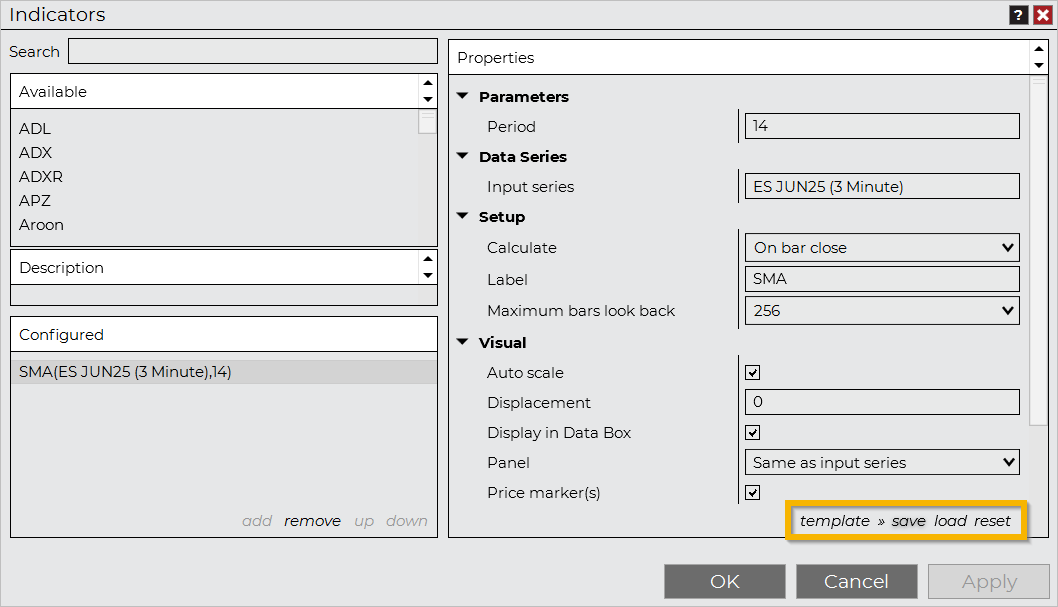Toggle the Price marker(s) checkbox
This screenshot has height=607, width=1058.
(753, 492)
